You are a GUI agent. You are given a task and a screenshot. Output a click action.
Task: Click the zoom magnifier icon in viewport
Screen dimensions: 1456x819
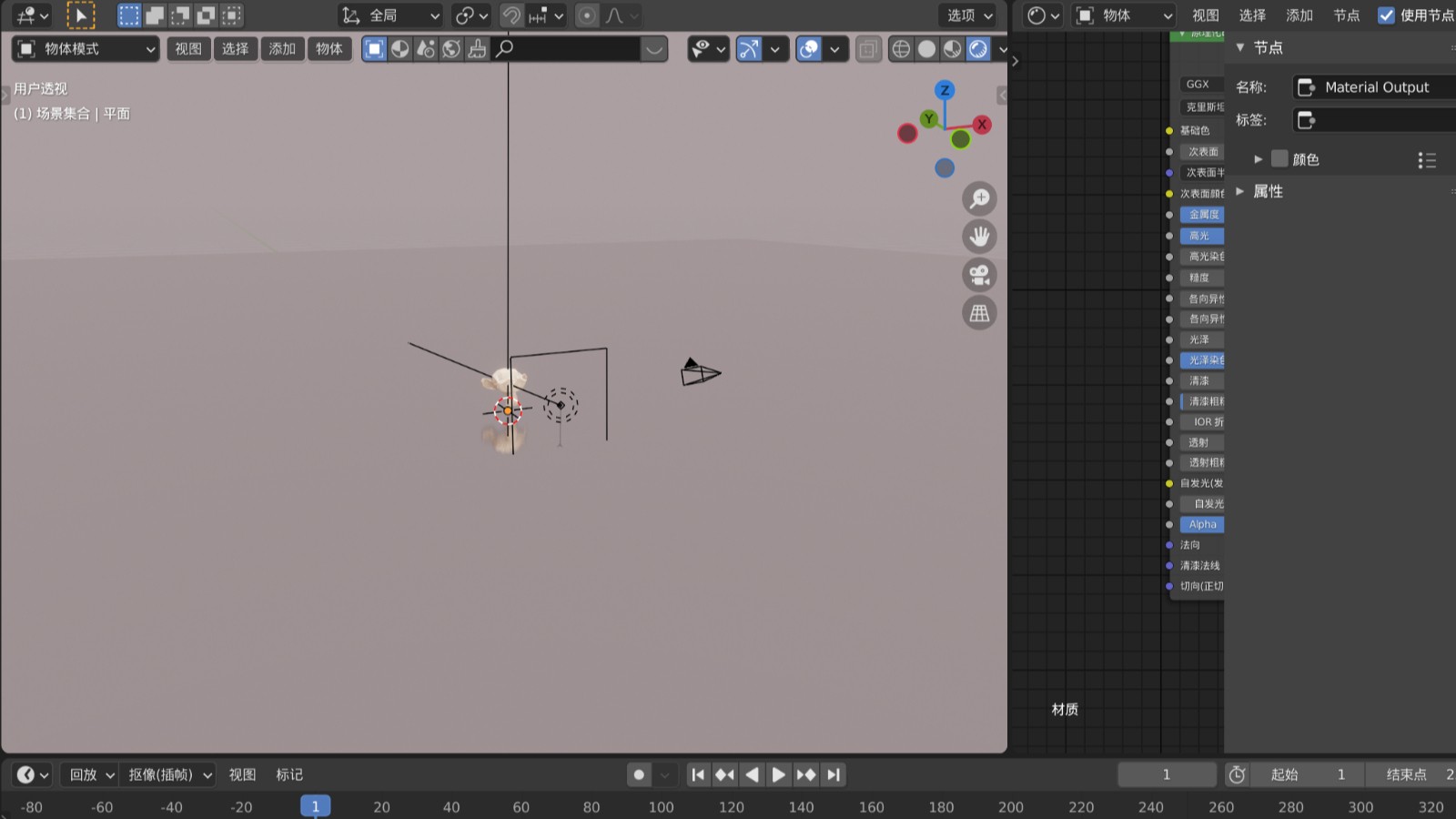[979, 198]
